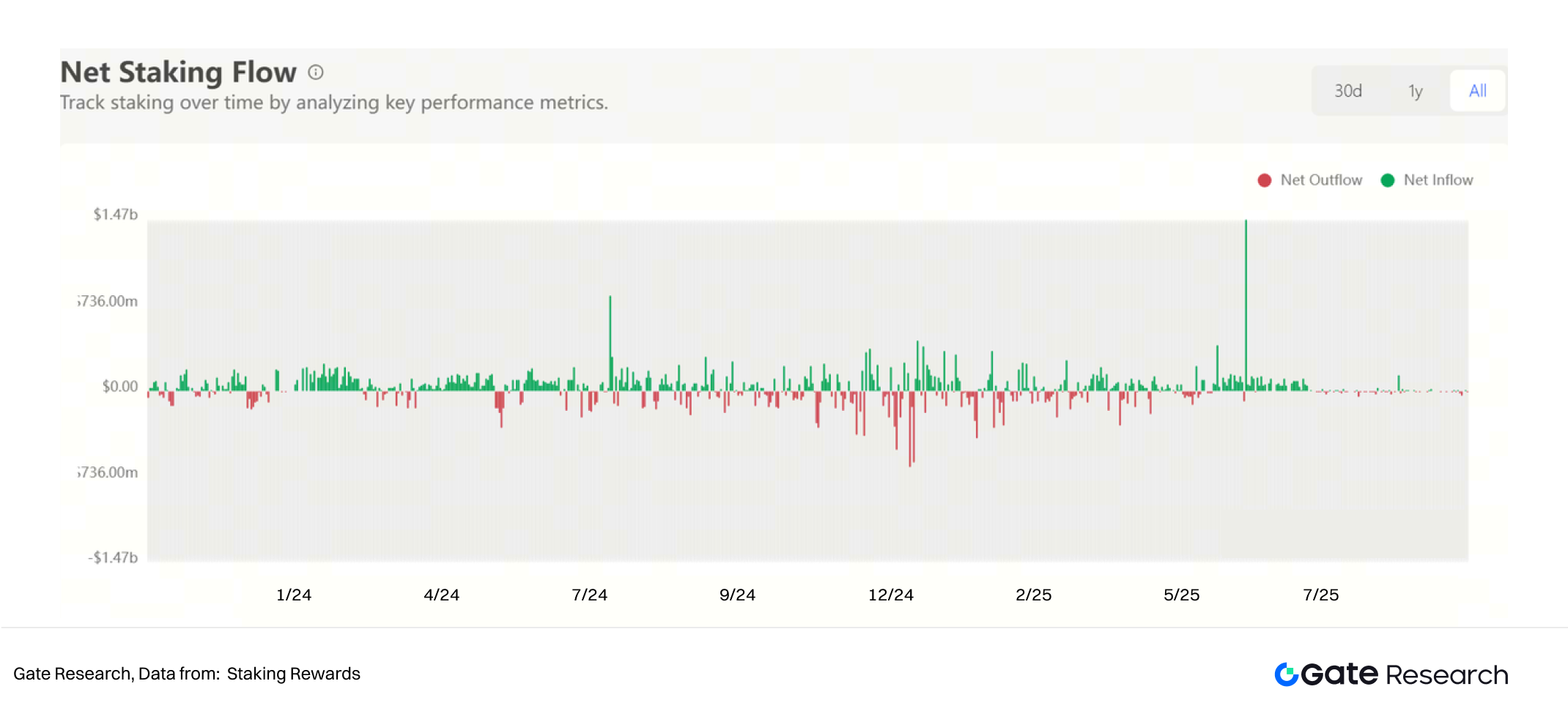This screenshot has height=722, width=1568.
Task: Click the 7/25 x-axis date label
Action: point(1320,595)
